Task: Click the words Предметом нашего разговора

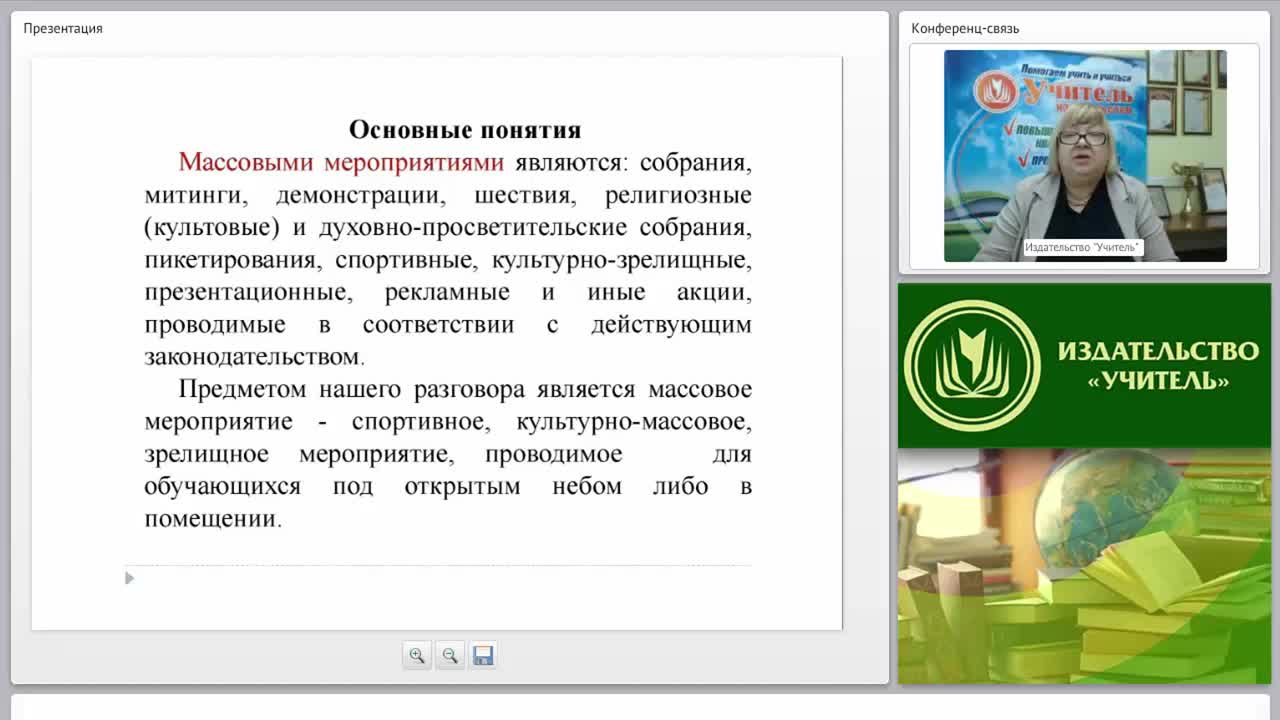Action: point(352,390)
